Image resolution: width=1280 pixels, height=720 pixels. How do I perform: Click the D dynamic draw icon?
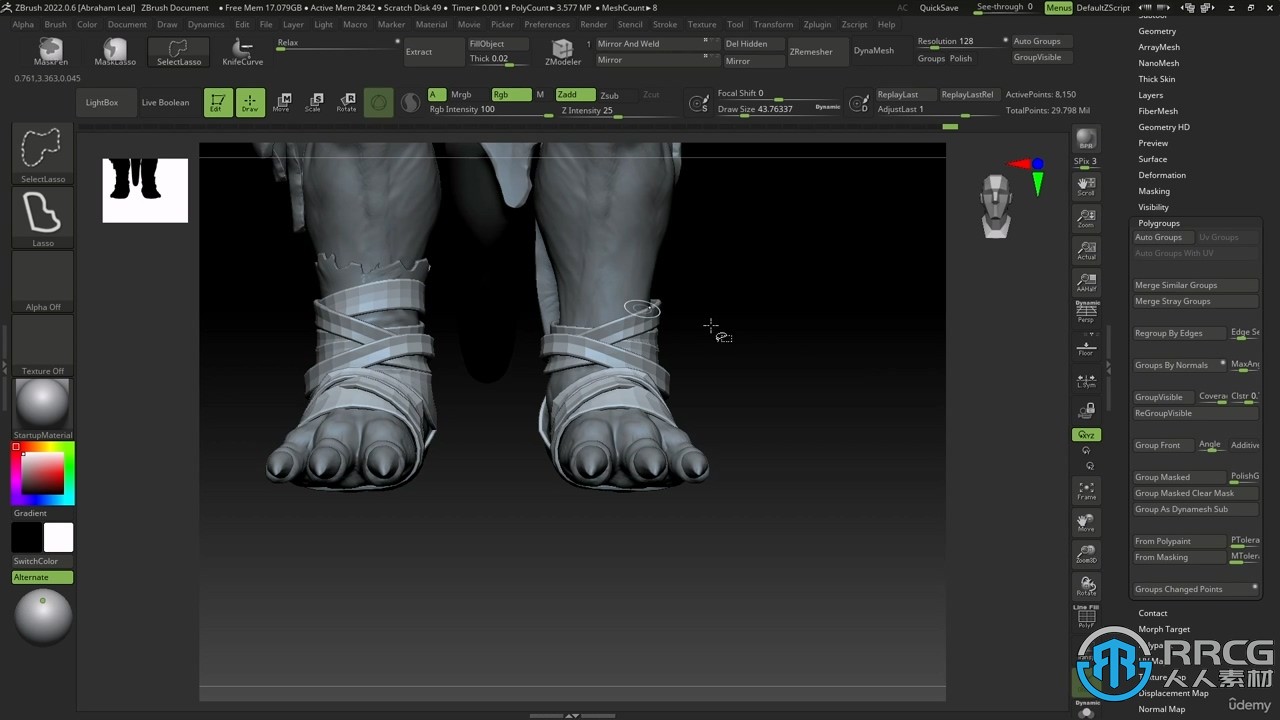[858, 102]
